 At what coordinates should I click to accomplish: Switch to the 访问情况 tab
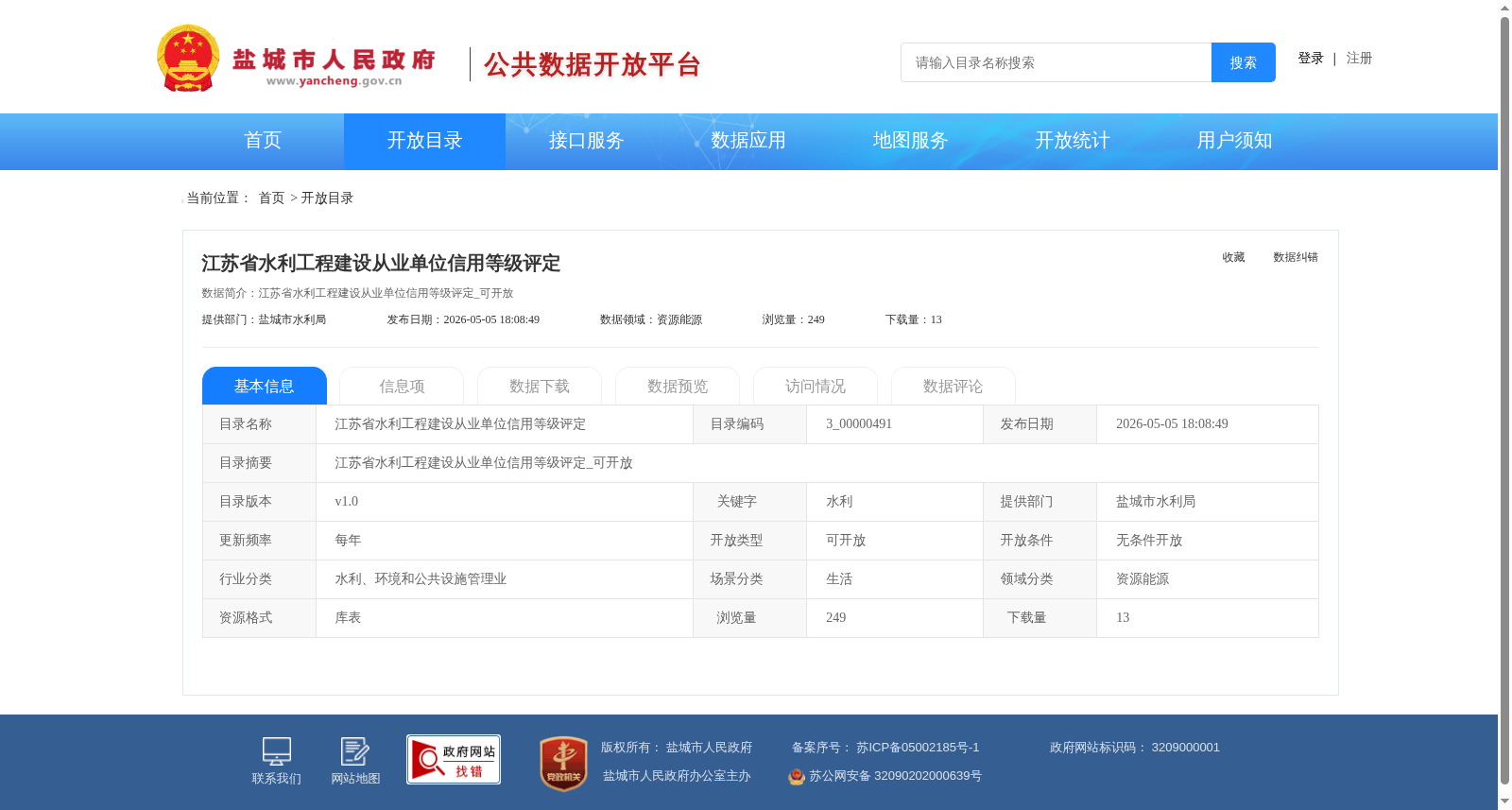tap(816, 386)
